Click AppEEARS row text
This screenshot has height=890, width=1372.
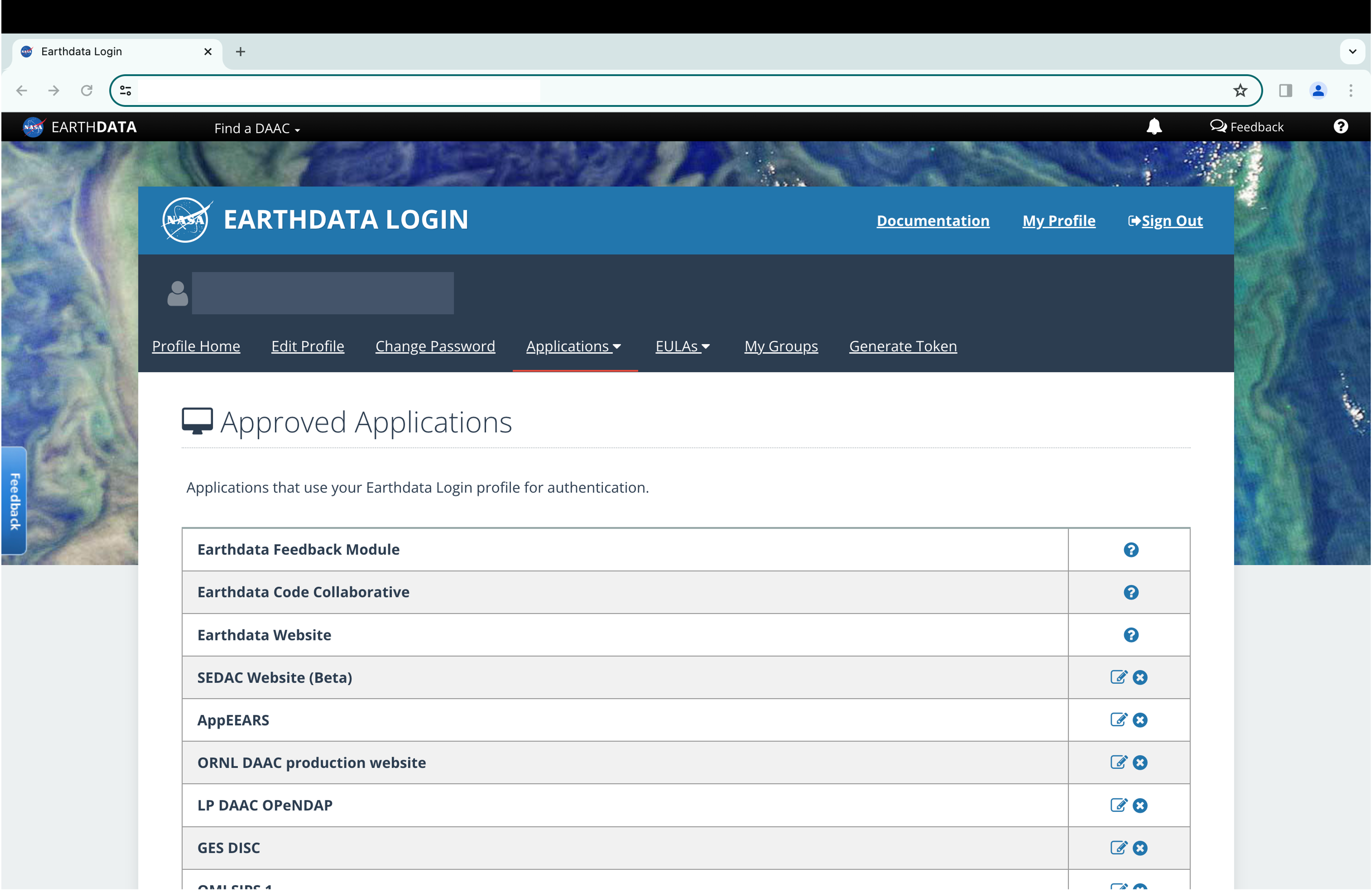coord(233,720)
